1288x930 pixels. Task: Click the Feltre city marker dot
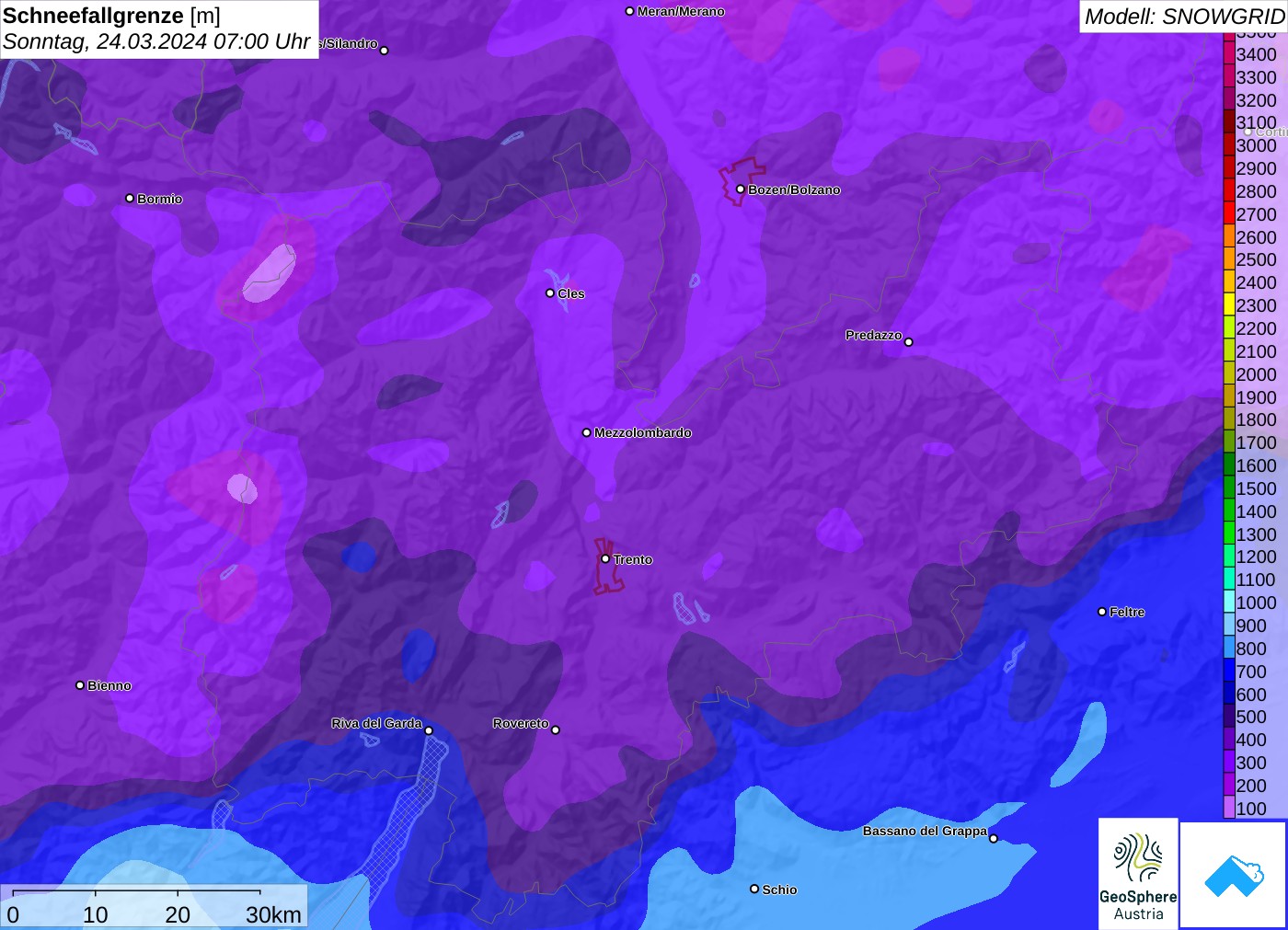click(x=1102, y=612)
